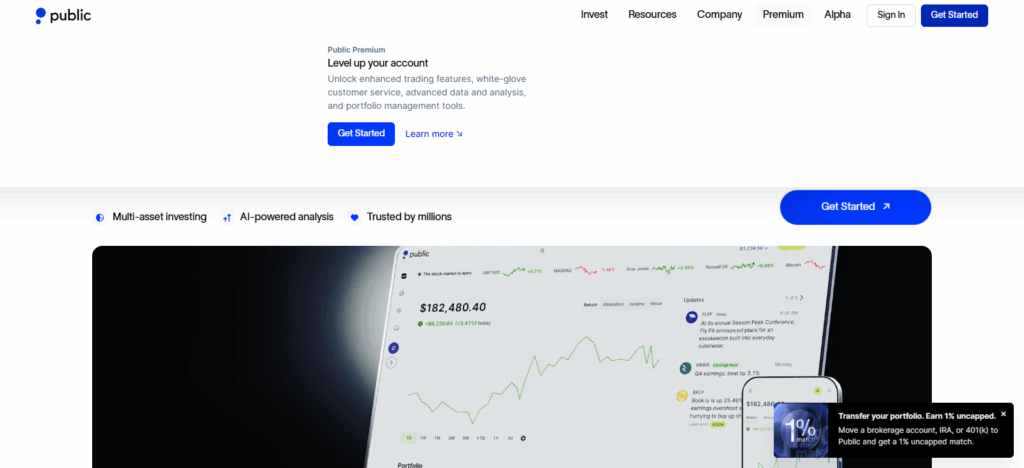Close the transfer portfolio popup
This screenshot has height=468, width=1024.
(1003, 414)
